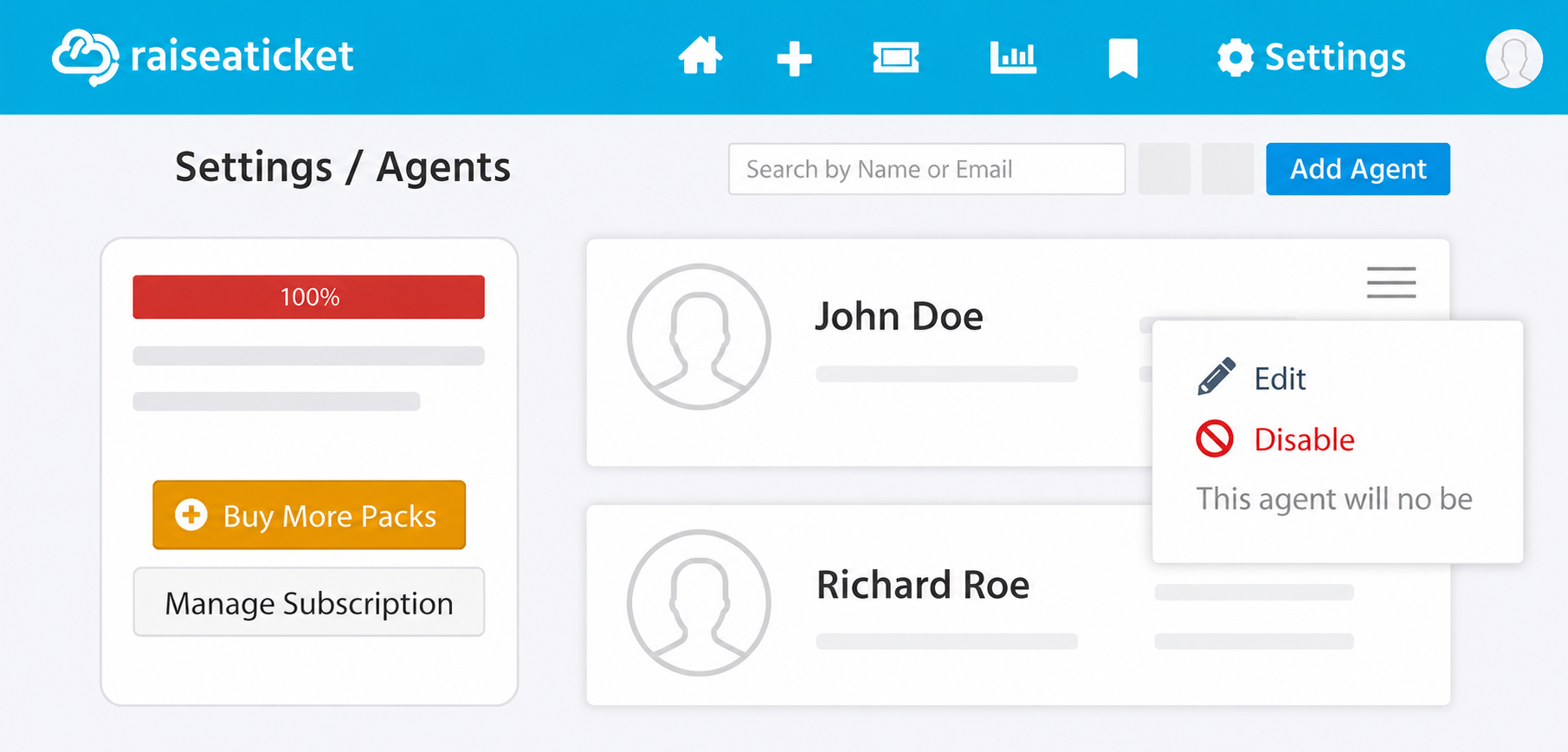Click the Add Agent button

click(1358, 169)
